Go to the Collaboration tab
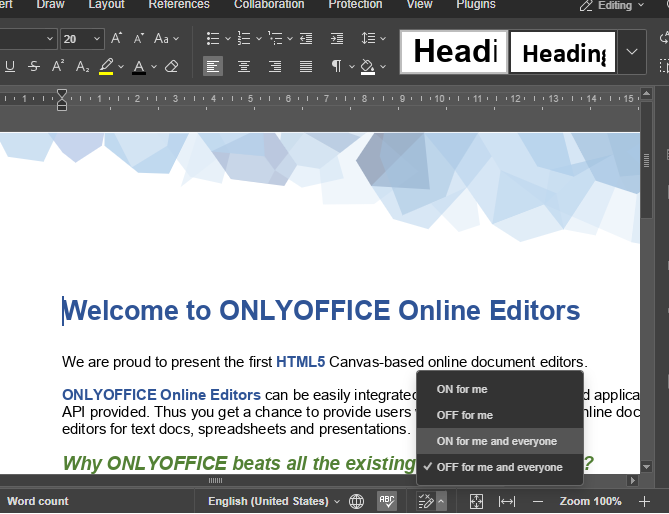This screenshot has width=669, height=514. [269, 5]
